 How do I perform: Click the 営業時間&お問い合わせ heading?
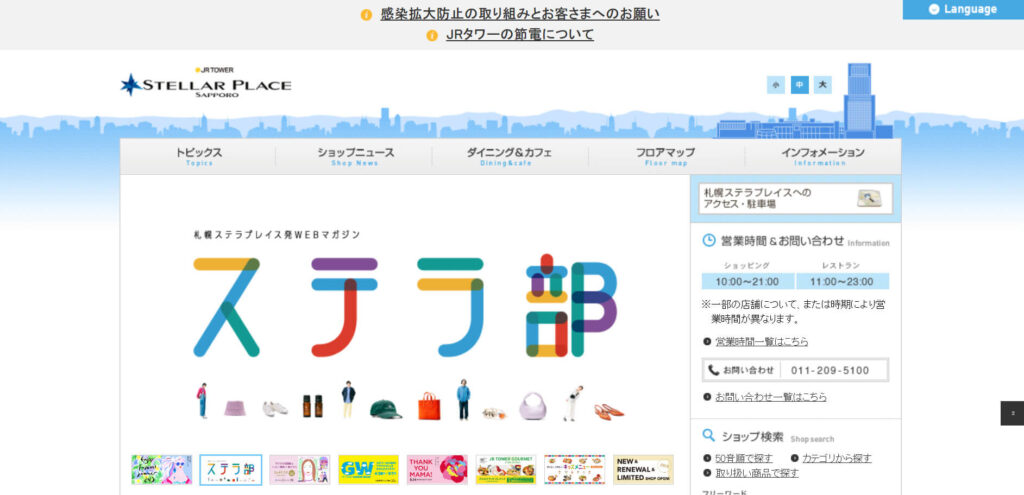tap(782, 240)
